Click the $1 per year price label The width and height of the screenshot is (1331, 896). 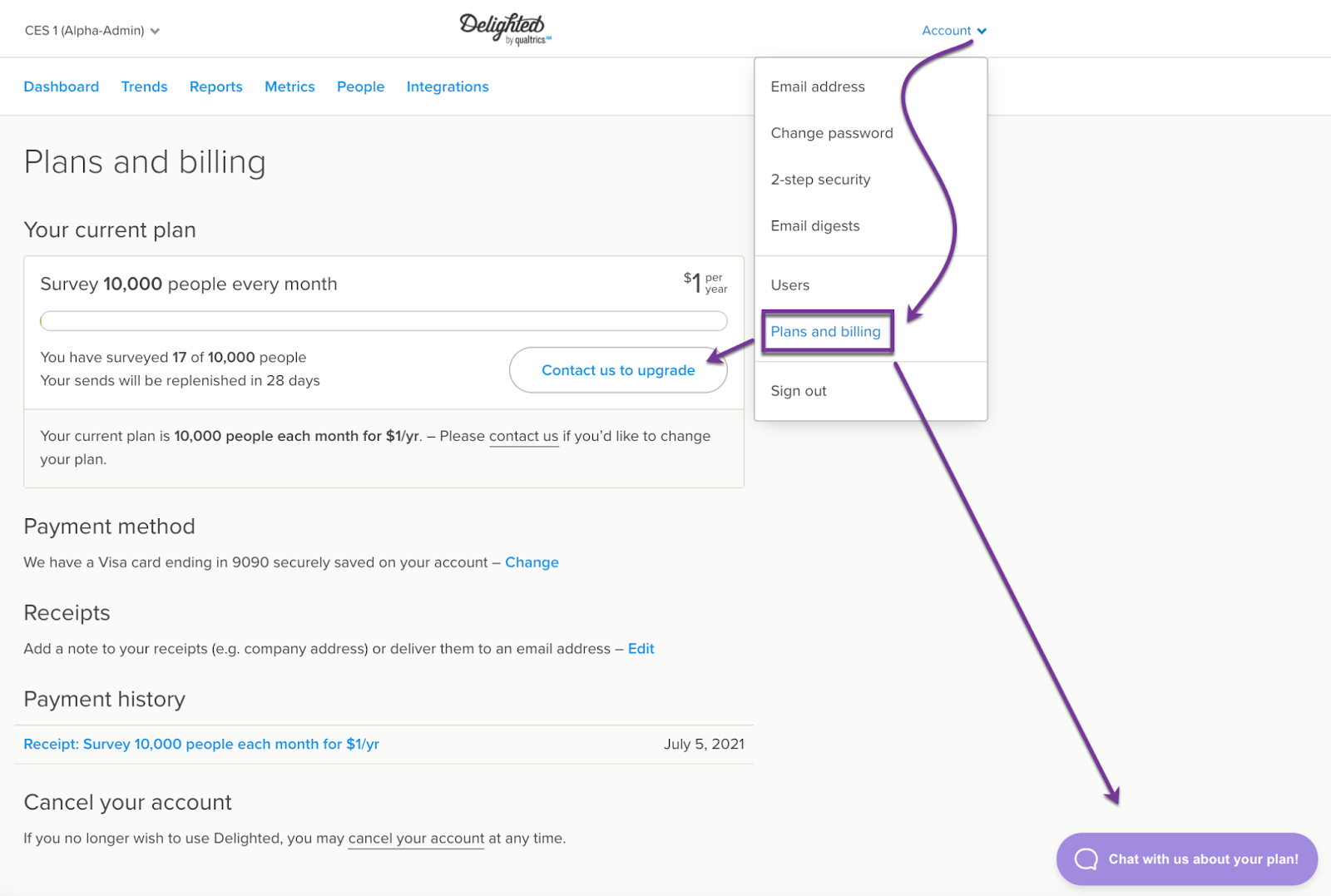click(705, 284)
